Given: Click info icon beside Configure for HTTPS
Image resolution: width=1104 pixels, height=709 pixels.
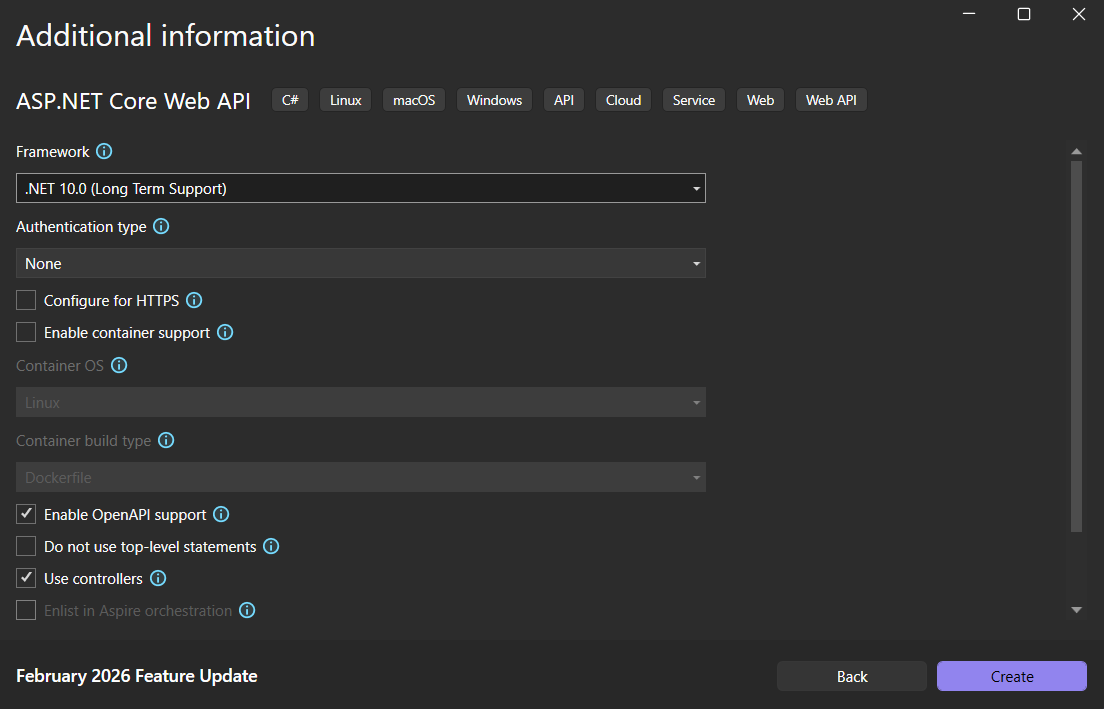Looking at the screenshot, I should click(195, 300).
